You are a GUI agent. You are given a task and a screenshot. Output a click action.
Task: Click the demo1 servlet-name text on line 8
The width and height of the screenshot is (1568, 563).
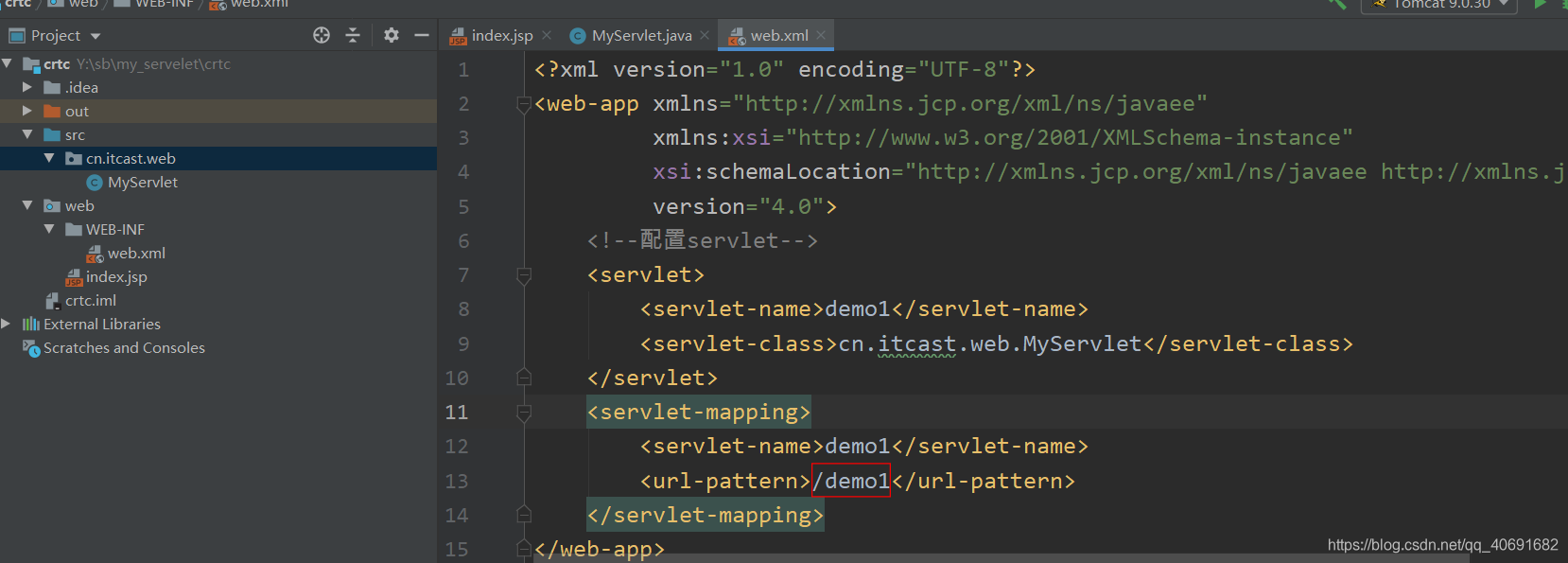coord(858,308)
